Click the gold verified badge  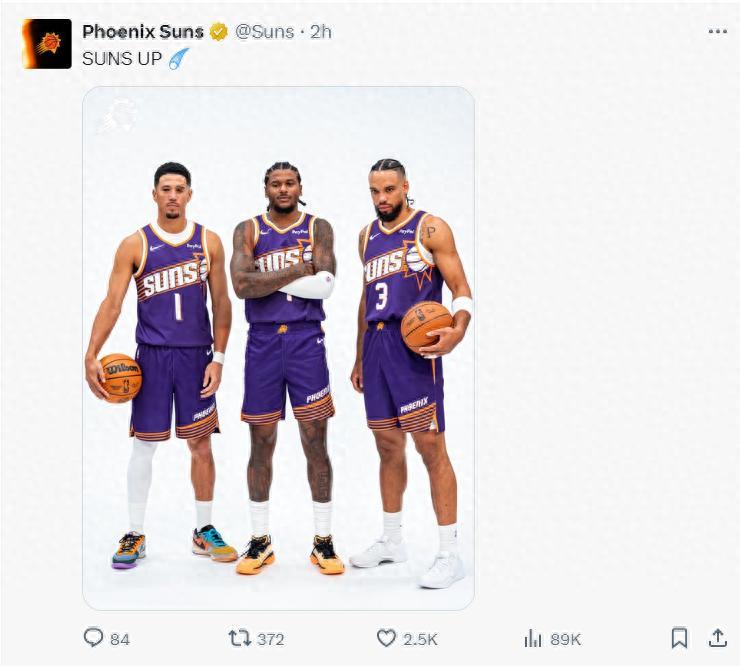click(218, 31)
